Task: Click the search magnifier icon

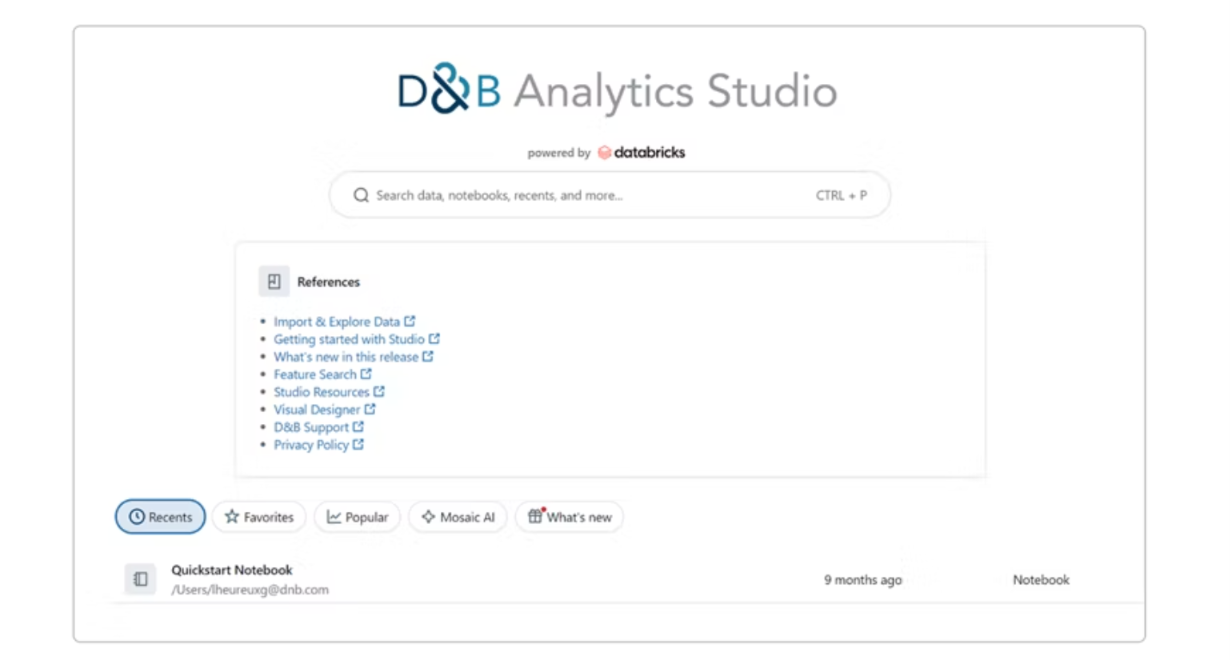Action: (361, 196)
